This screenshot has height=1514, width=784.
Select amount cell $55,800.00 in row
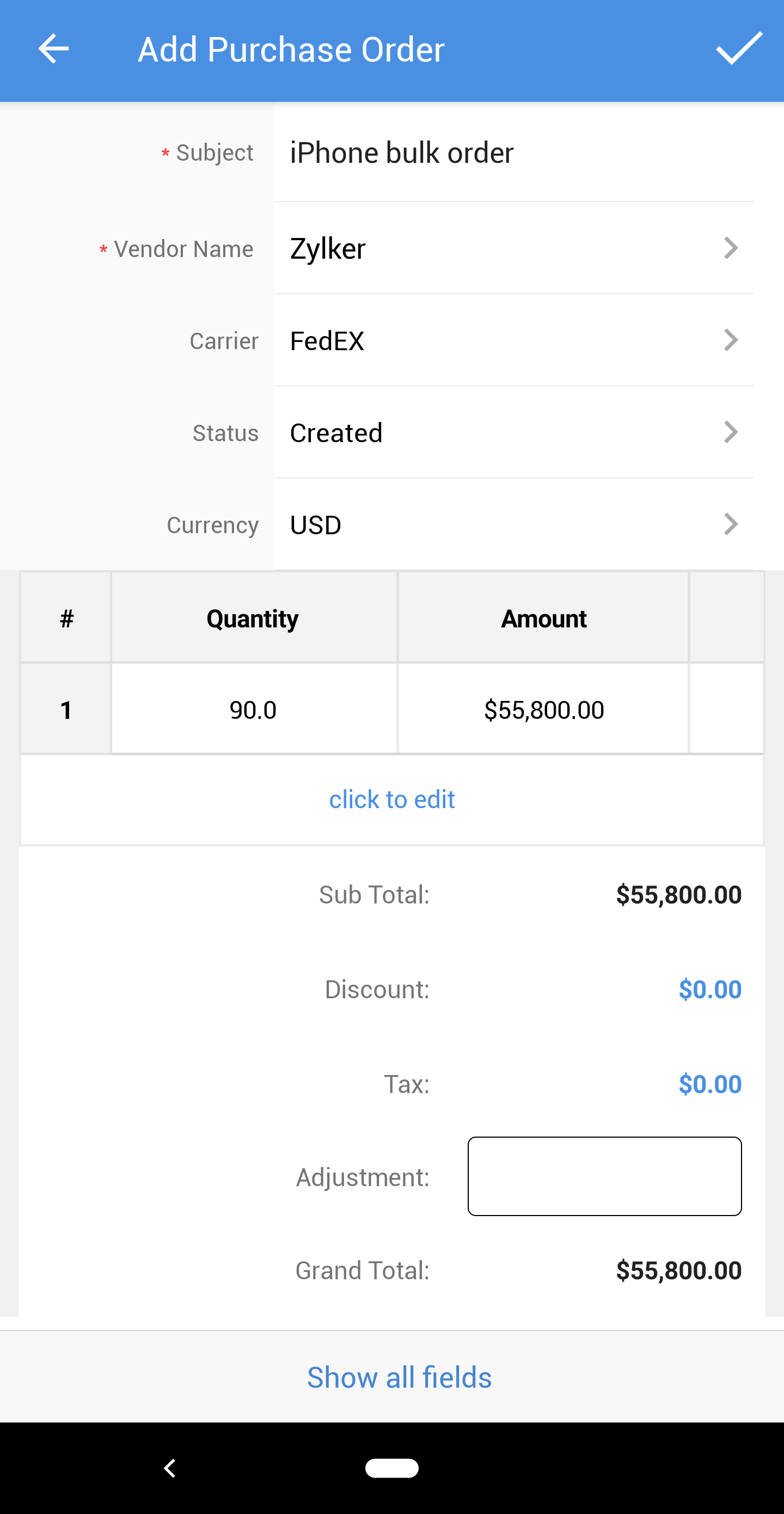click(x=544, y=710)
